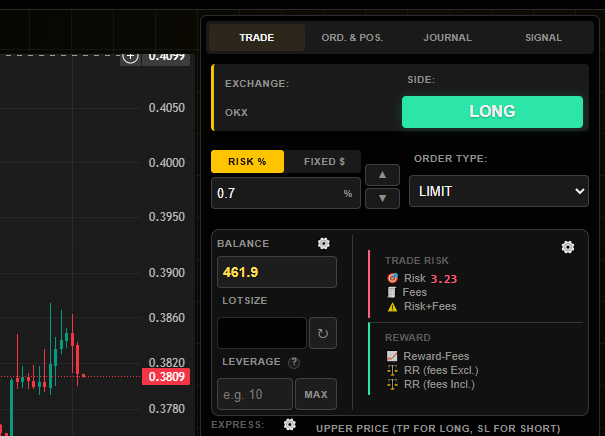This screenshot has height=436, width=605.
Task: Click the UPPER PRICE heading text
Action: point(438,429)
